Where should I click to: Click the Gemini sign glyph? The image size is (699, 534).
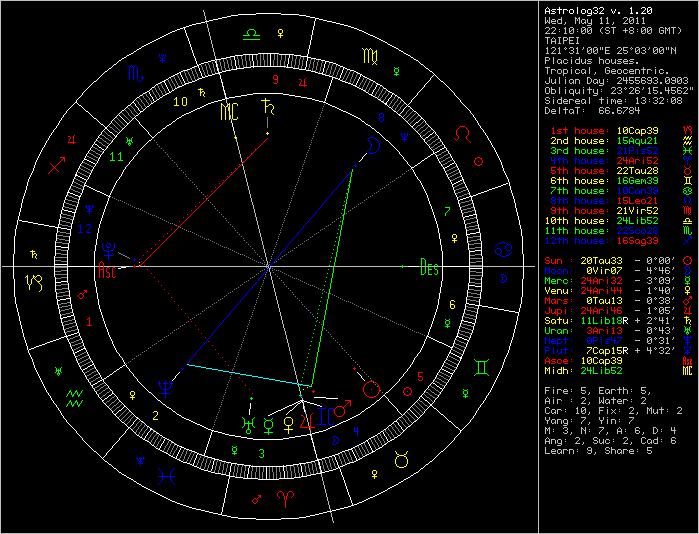483,368
